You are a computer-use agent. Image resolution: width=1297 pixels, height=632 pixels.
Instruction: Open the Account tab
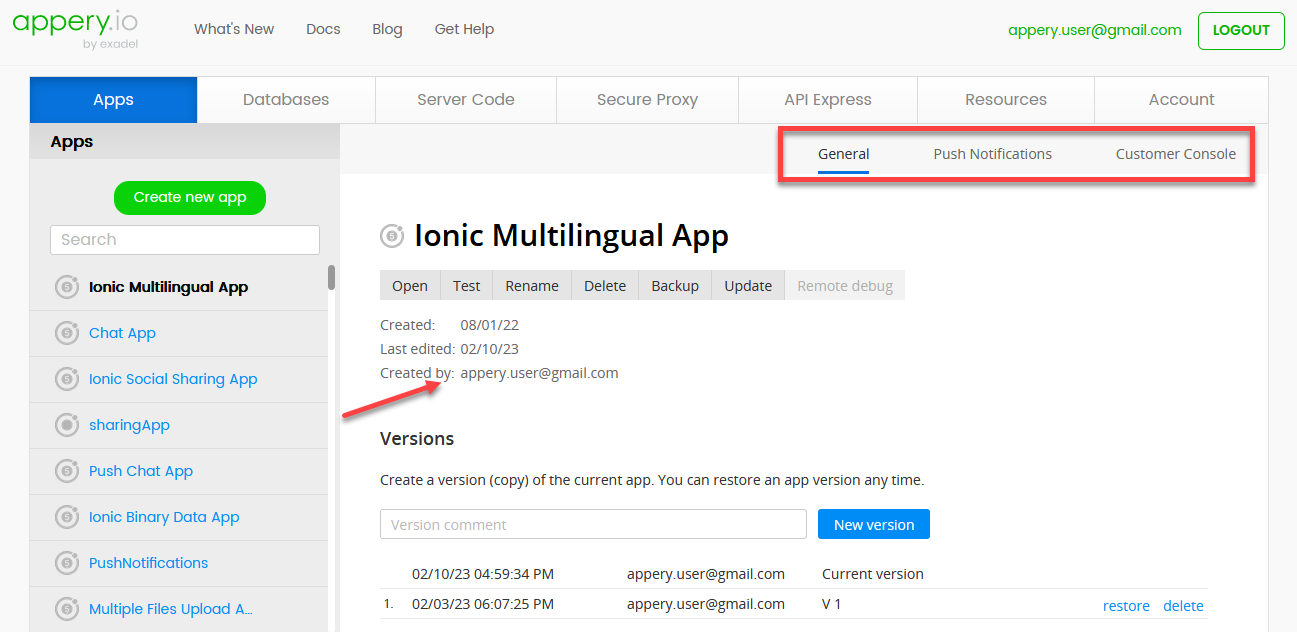pos(1181,100)
